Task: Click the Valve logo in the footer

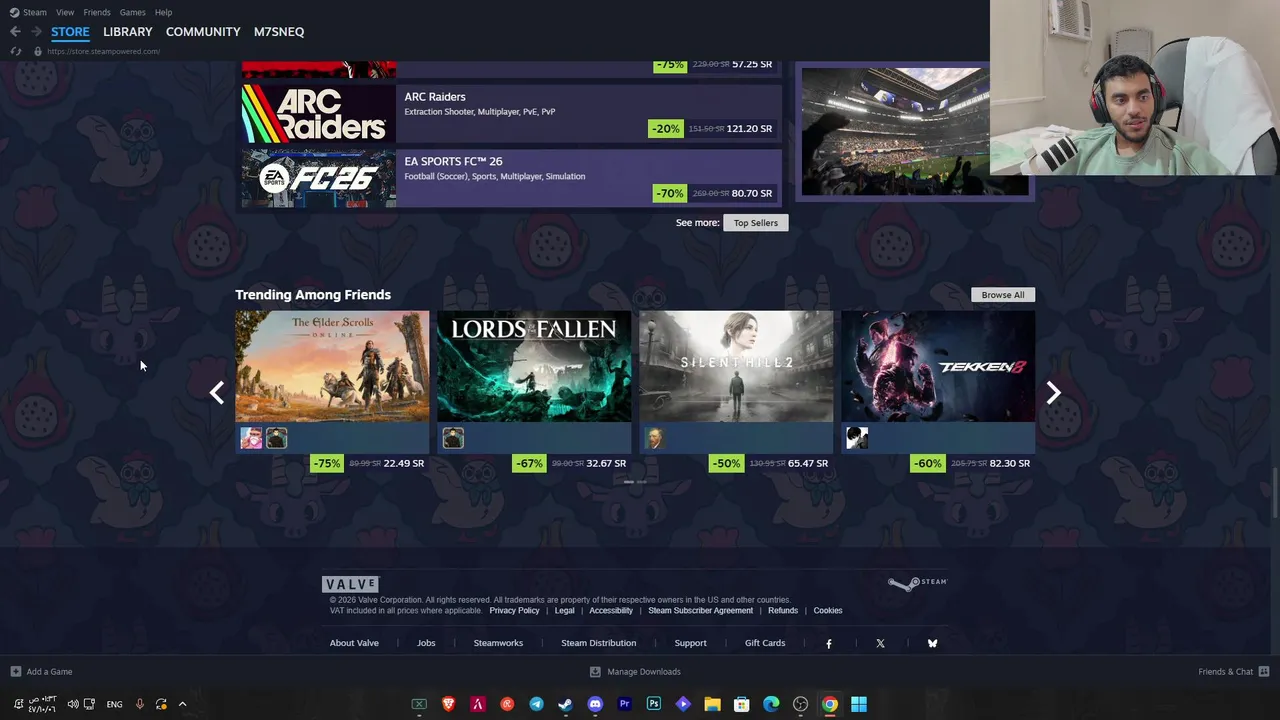Action: coord(350,584)
